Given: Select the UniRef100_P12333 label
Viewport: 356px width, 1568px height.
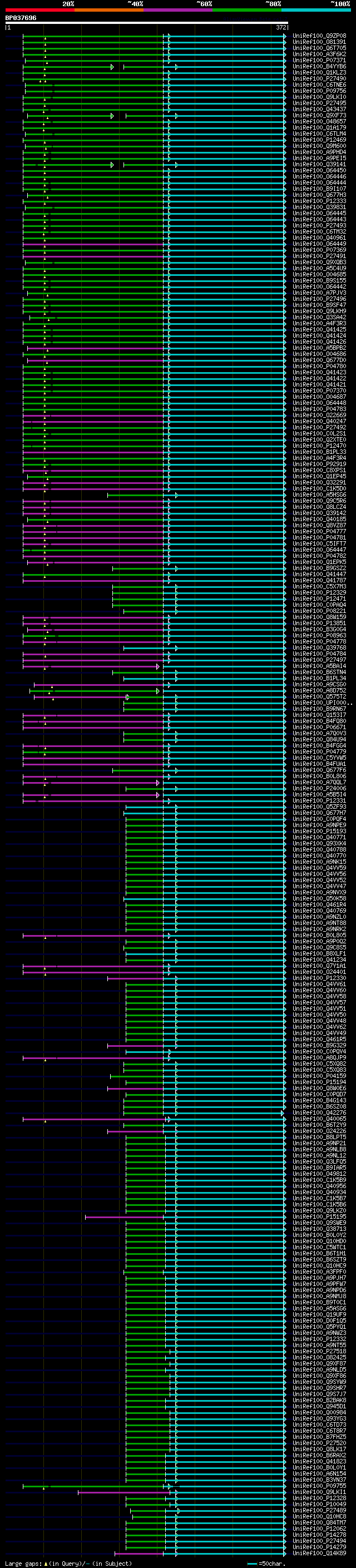Looking at the screenshot, I should [x=319, y=201].
